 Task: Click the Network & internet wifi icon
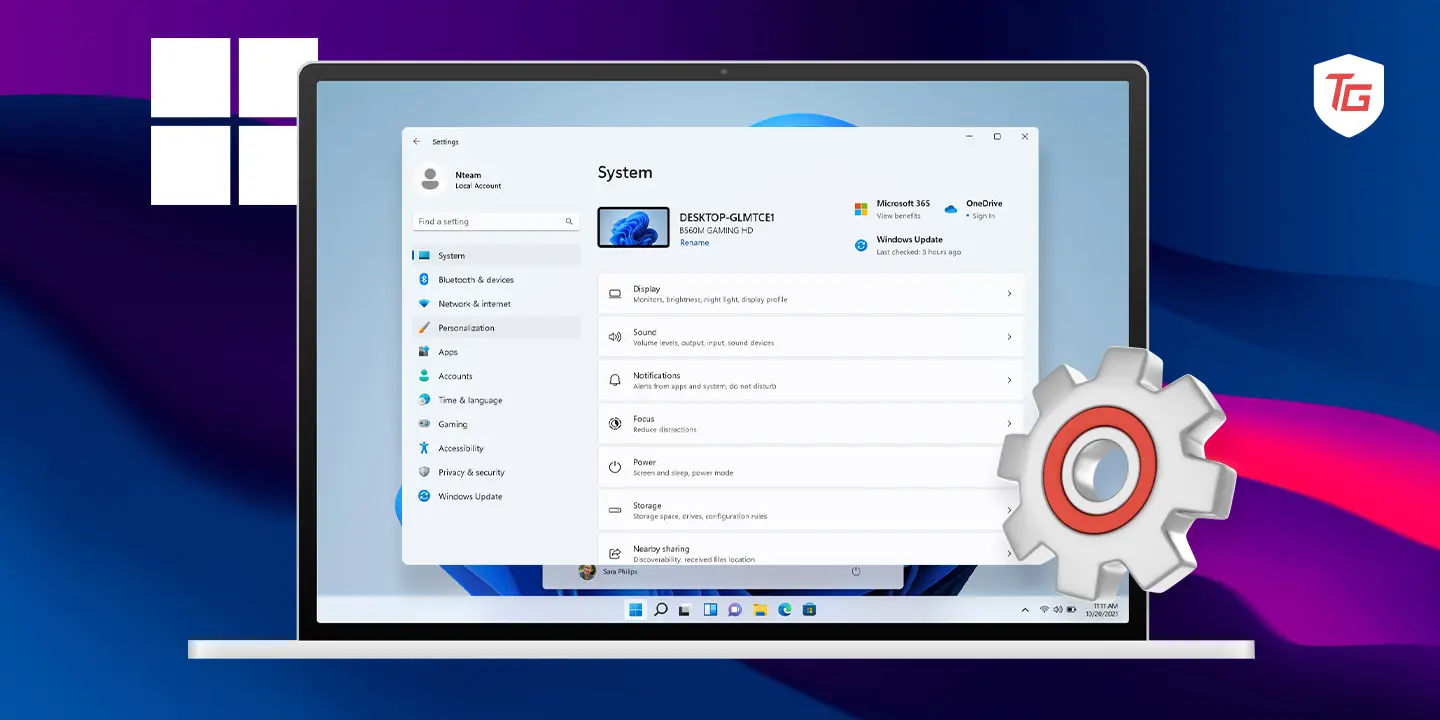coord(424,304)
